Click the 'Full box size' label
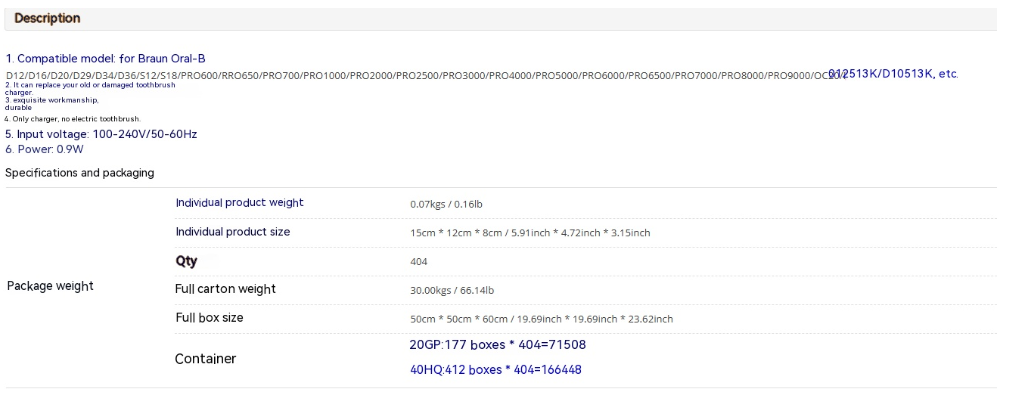The image size is (1031, 394). click(x=209, y=318)
